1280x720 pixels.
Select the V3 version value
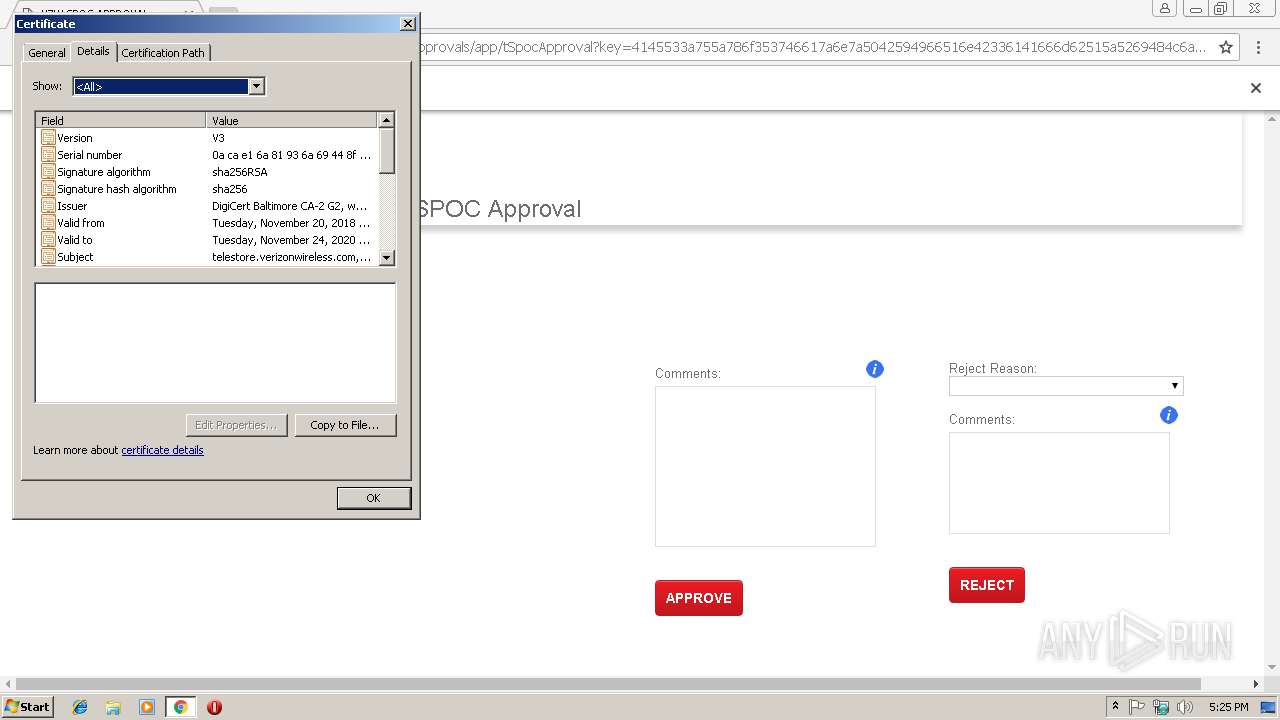click(x=218, y=138)
